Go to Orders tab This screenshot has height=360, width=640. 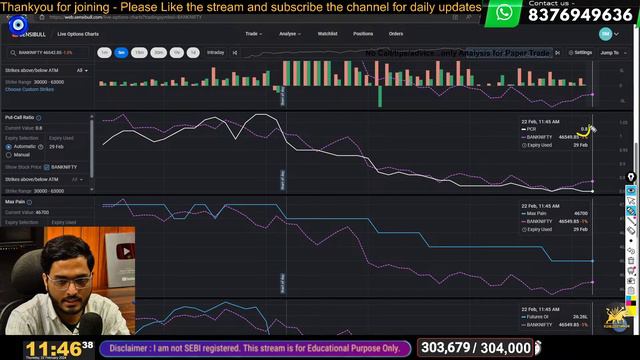click(x=396, y=34)
